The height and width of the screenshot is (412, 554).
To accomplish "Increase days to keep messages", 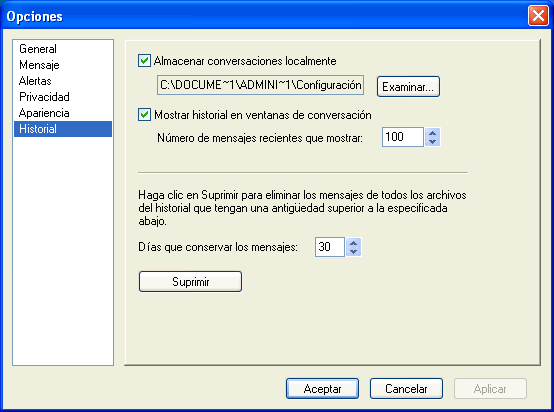I will (354, 243).
